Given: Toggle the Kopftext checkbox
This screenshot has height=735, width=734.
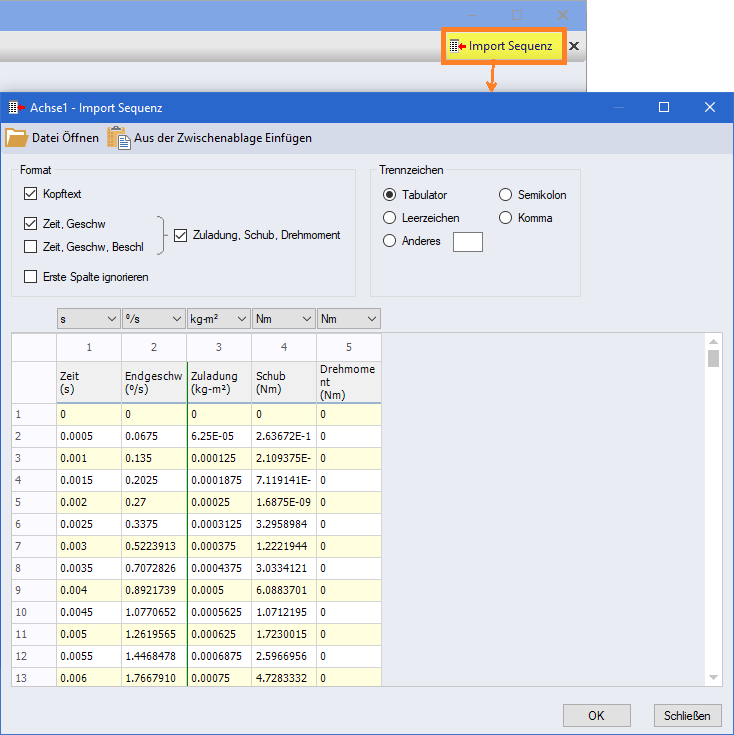Looking at the screenshot, I should [30, 194].
